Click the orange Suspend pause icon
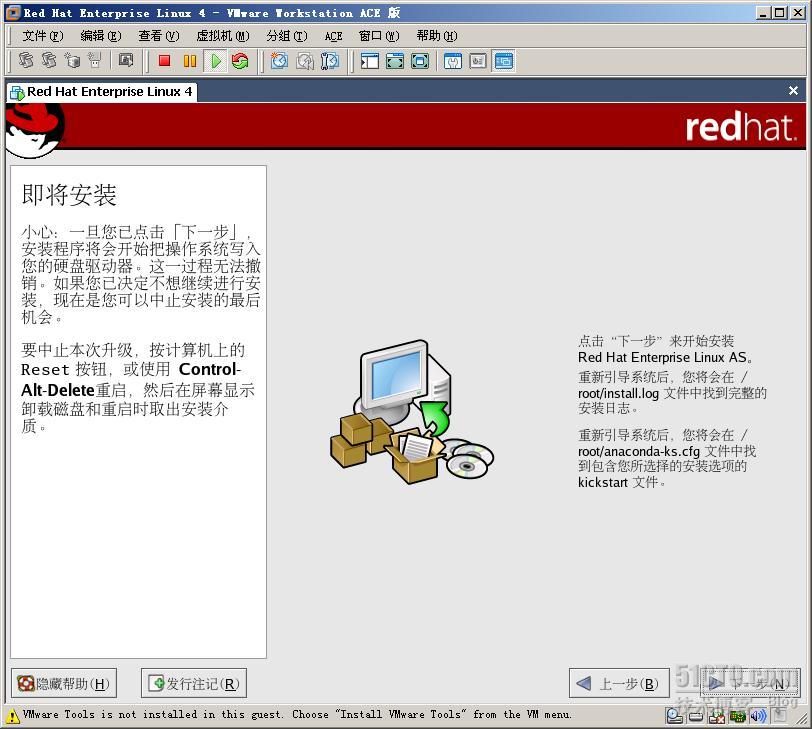 [x=190, y=61]
